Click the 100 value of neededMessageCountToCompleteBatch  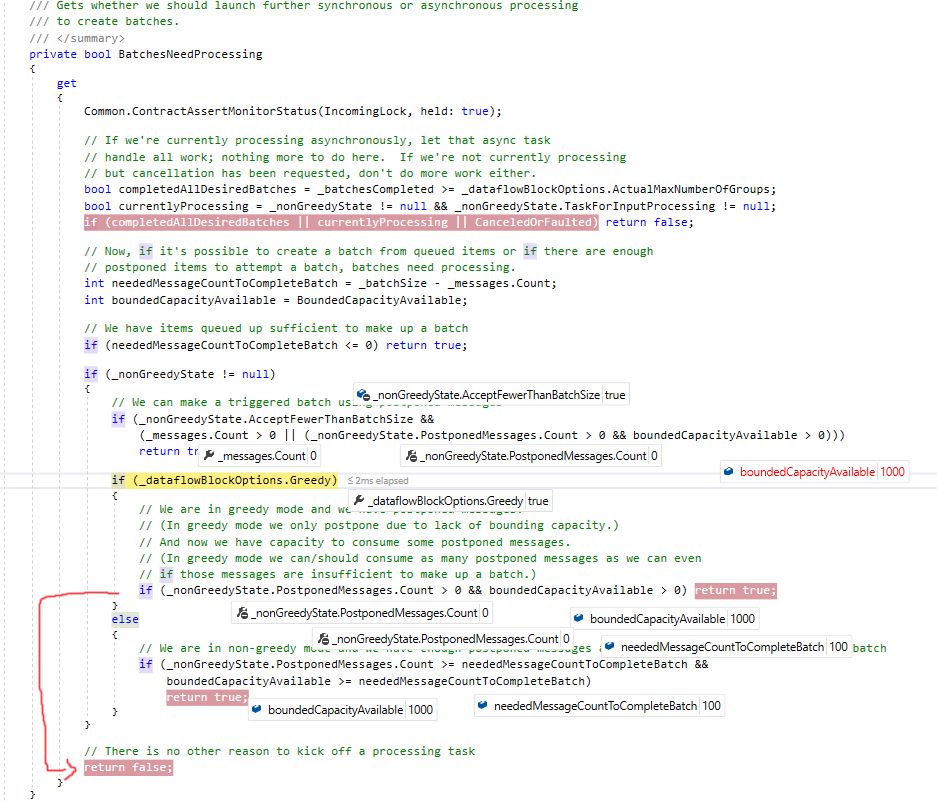pos(839,647)
